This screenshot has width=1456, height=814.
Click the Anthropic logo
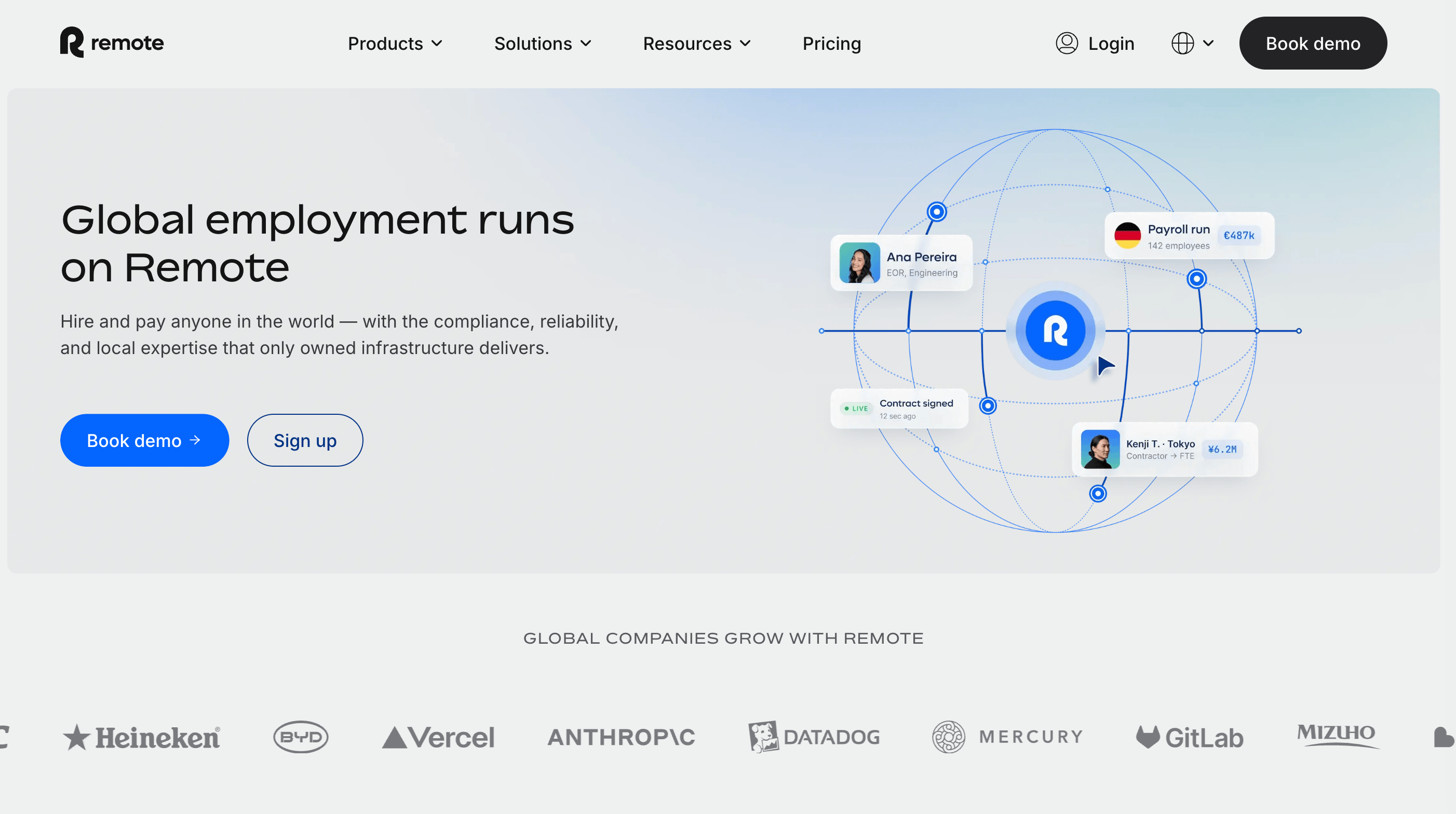[x=621, y=737]
